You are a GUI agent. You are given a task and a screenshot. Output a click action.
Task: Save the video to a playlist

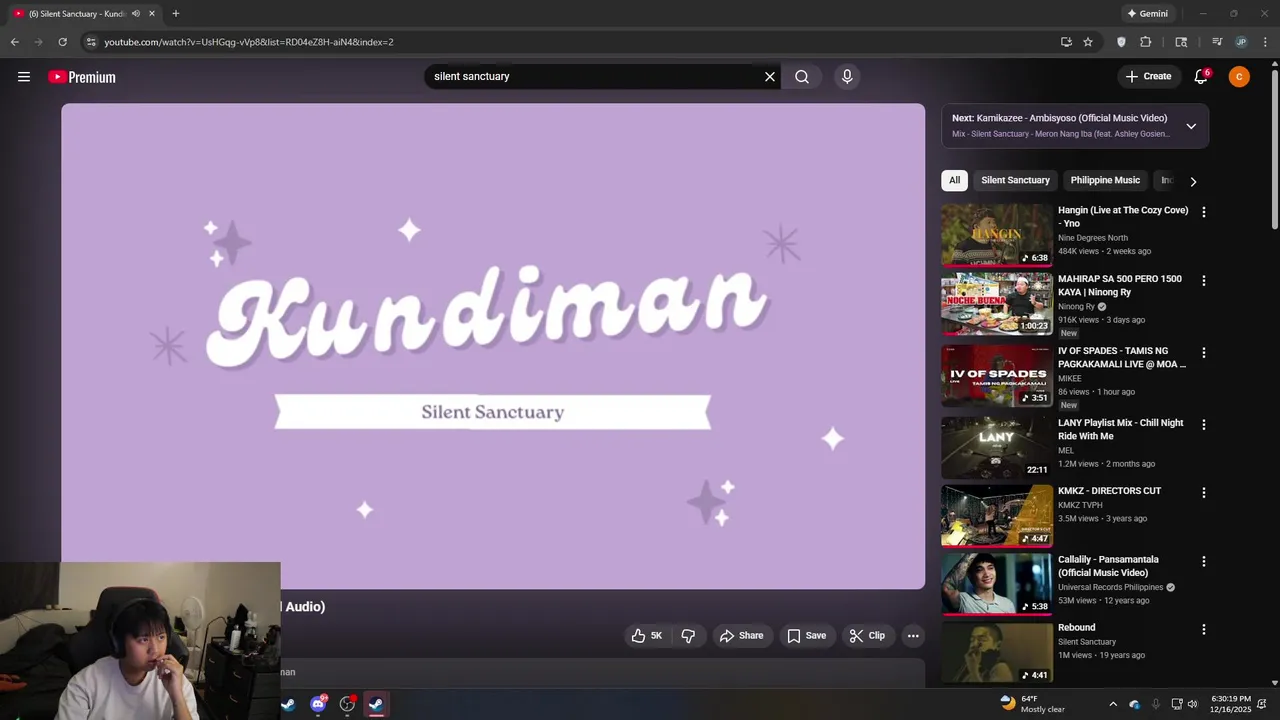pos(806,636)
